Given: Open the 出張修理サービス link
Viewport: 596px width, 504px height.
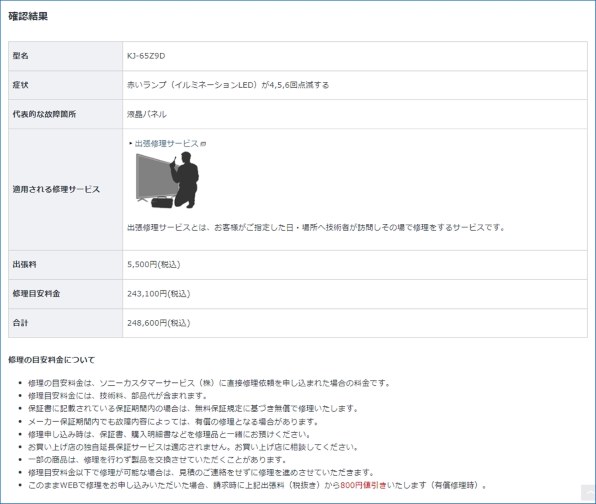Looking at the screenshot, I should [x=166, y=144].
